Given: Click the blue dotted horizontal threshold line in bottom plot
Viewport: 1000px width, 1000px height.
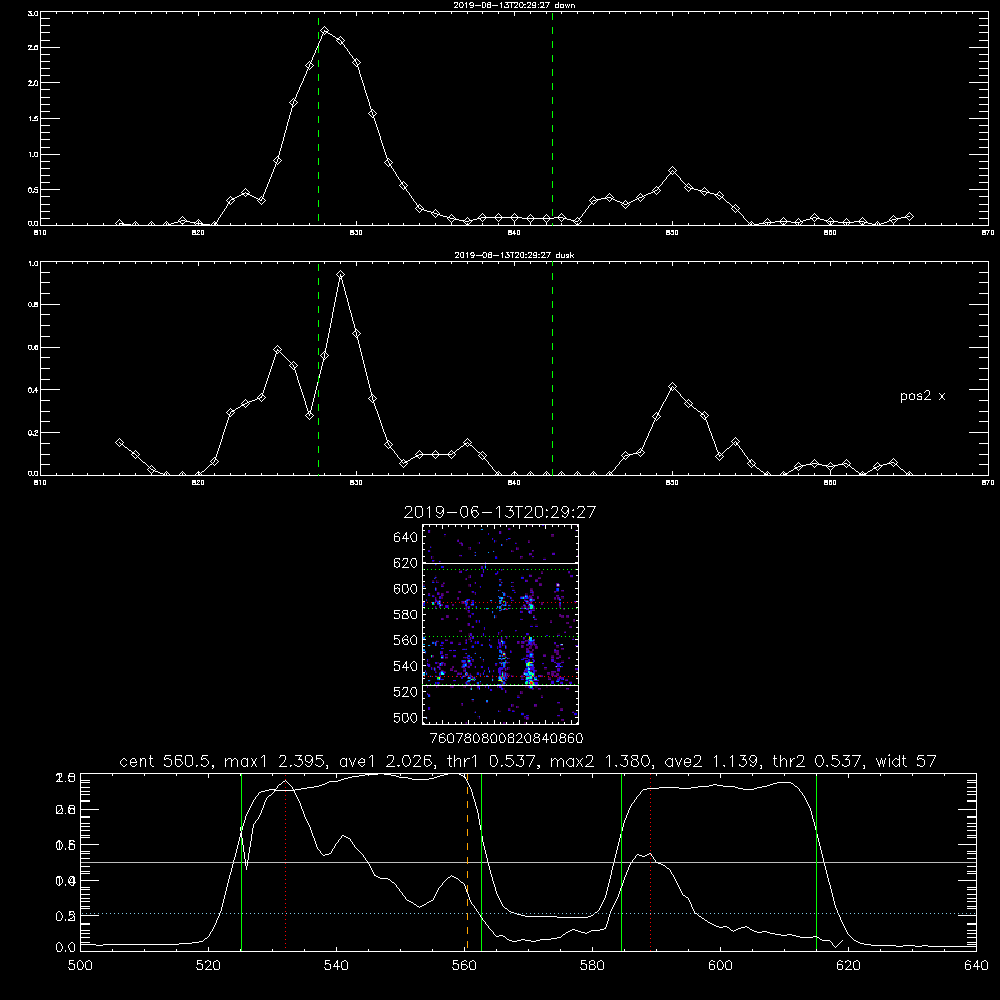Looking at the screenshot, I should tap(529, 914).
